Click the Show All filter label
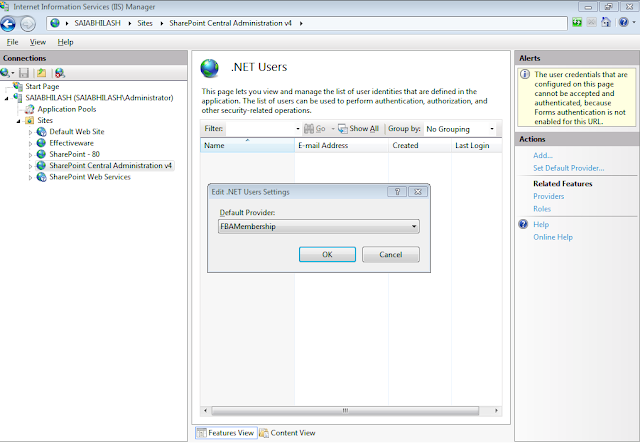Image resolution: width=640 pixels, height=443 pixels. click(364, 129)
